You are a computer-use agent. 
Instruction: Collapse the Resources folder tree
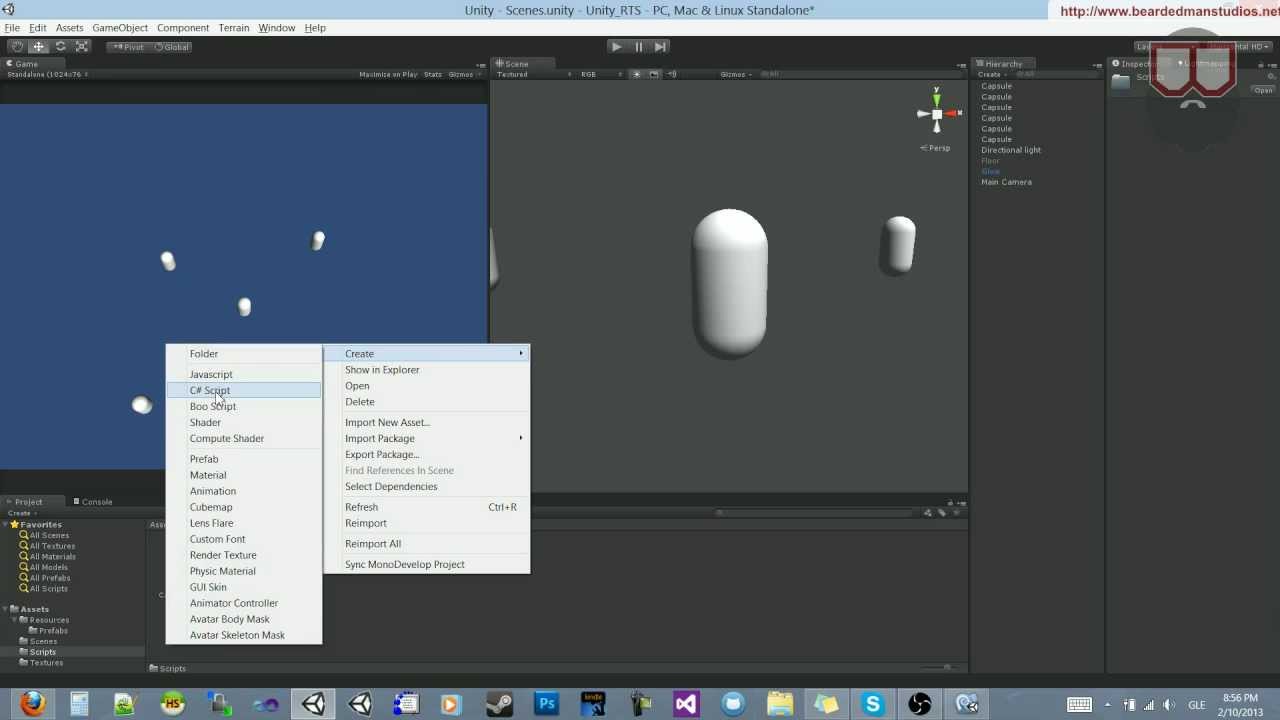(x=16, y=620)
